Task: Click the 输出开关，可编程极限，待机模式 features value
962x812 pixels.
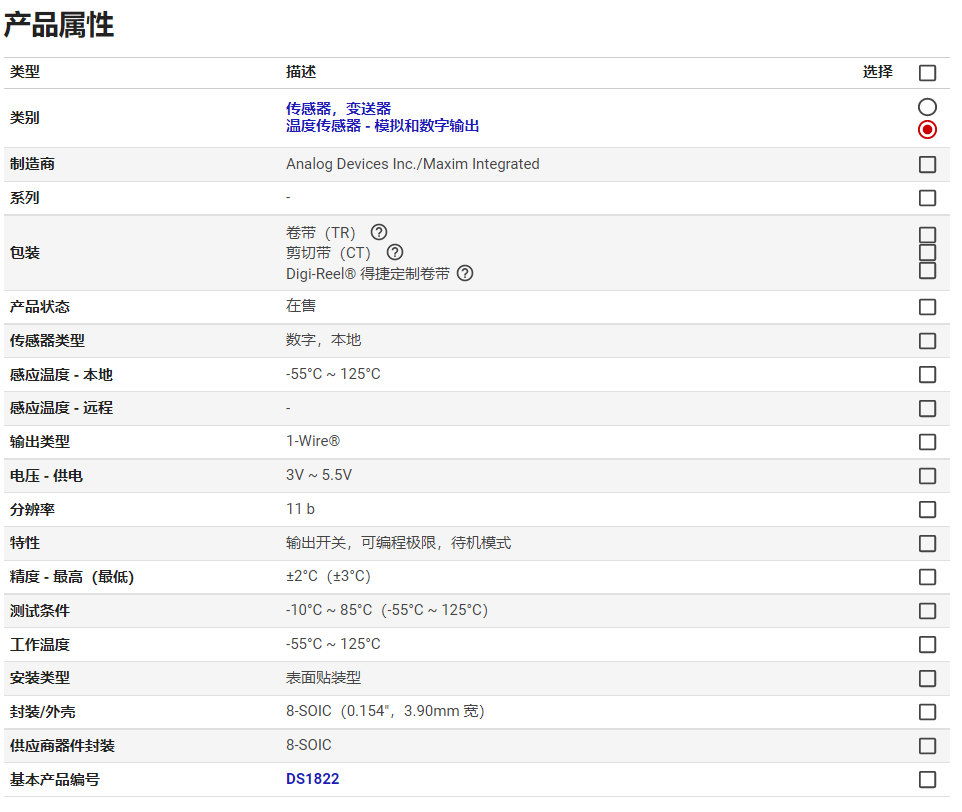Action: tap(398, 543)
